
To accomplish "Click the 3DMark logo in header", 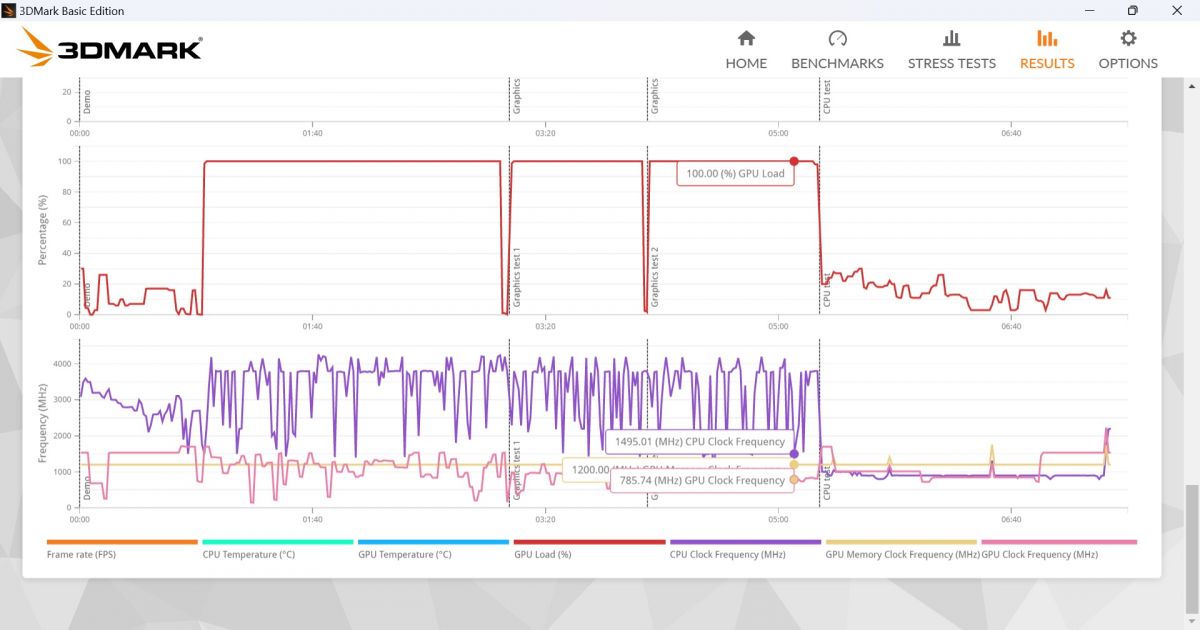I will coord(110,48).
